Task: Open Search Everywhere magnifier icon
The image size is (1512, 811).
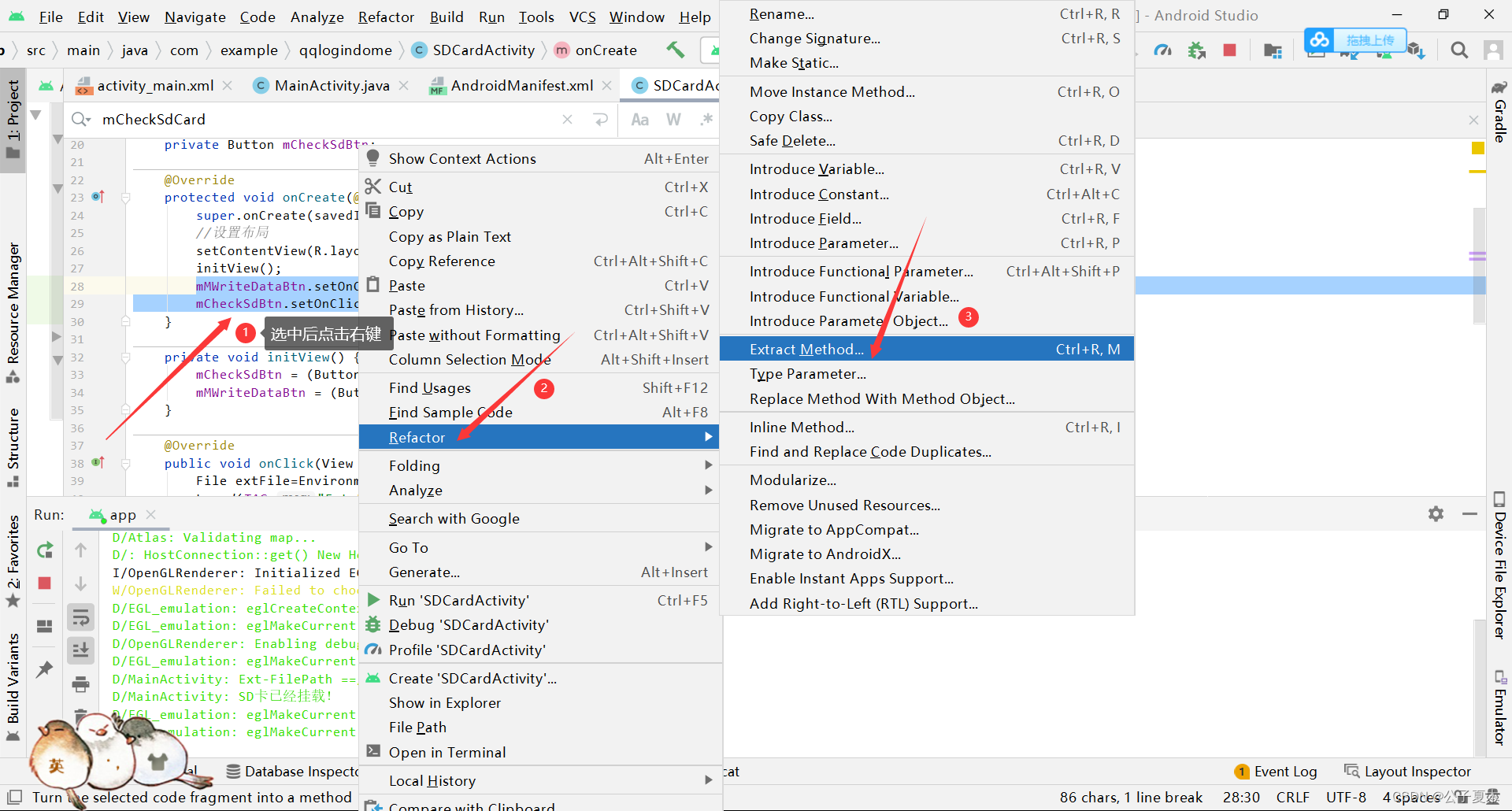Action: coord(1459,50)
